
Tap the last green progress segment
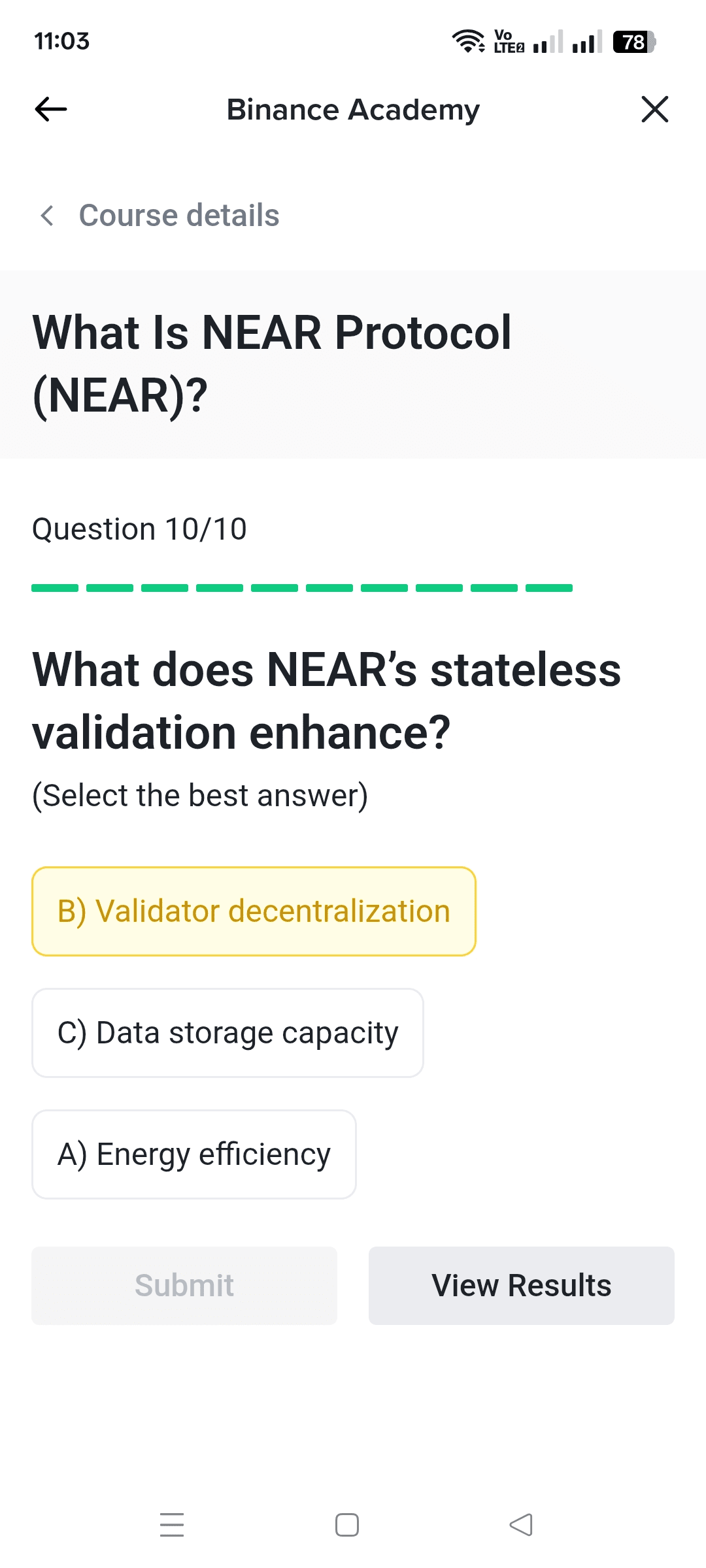point(549,588)
